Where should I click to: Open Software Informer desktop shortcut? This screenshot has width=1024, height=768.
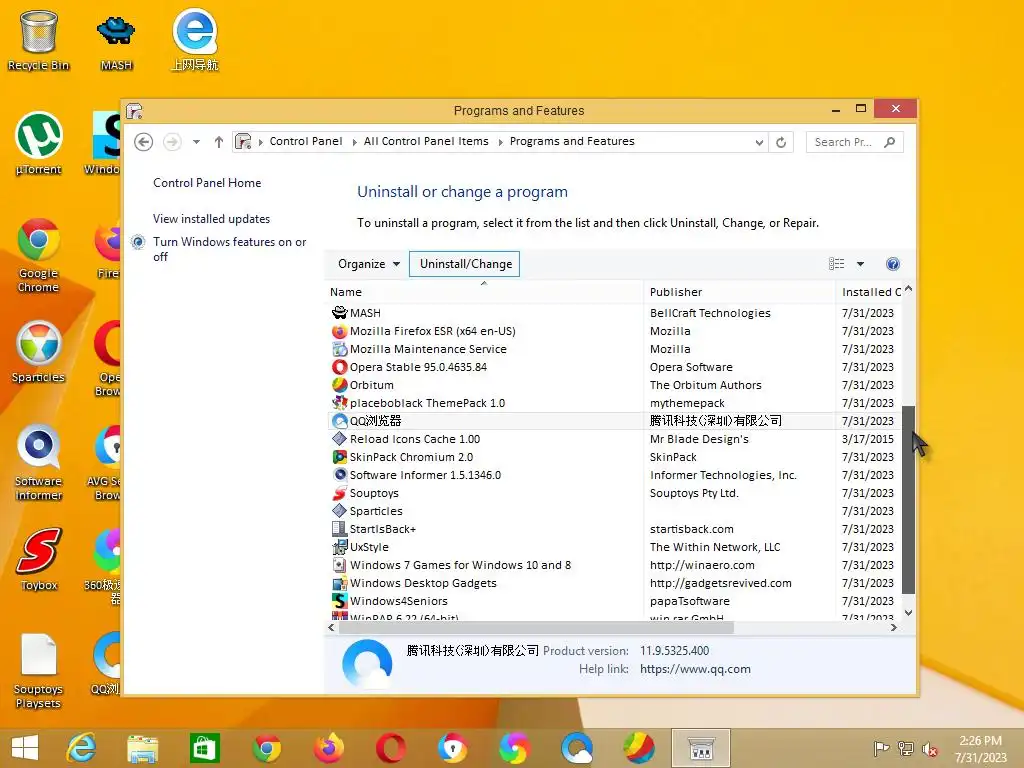tap(39, 462)
